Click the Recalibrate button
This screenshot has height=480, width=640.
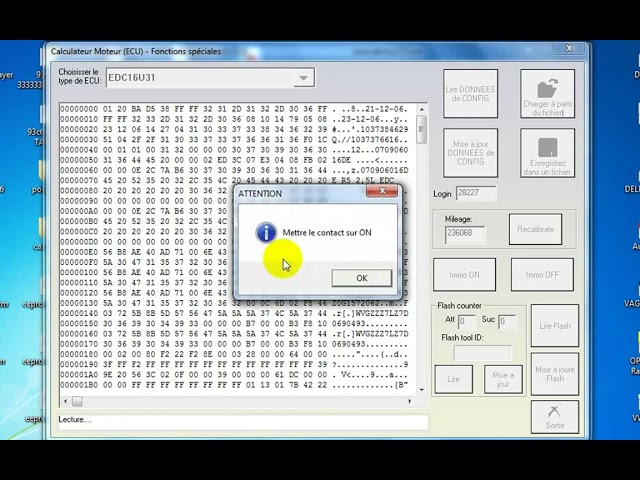tap(535, 229)
